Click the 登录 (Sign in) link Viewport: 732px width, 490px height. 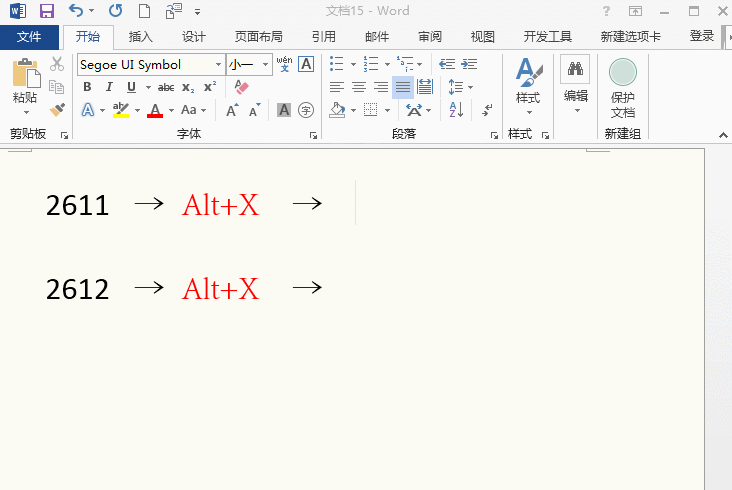[702, 37]
